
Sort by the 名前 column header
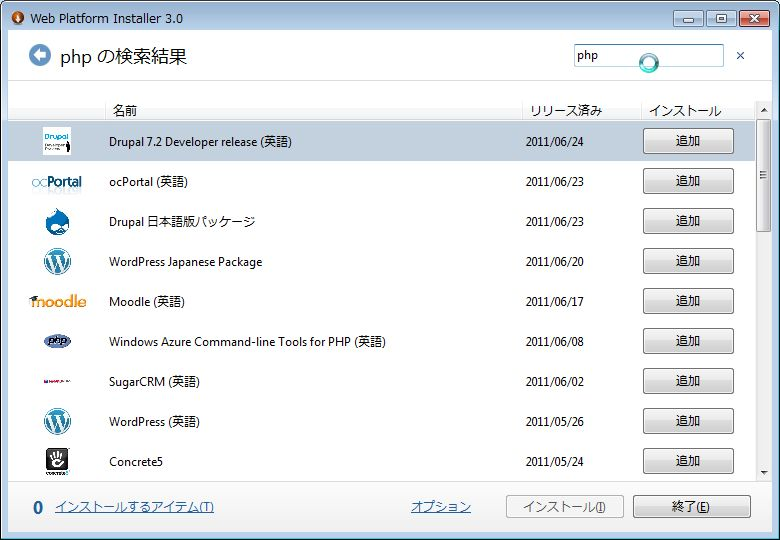(x=125, y=110)
